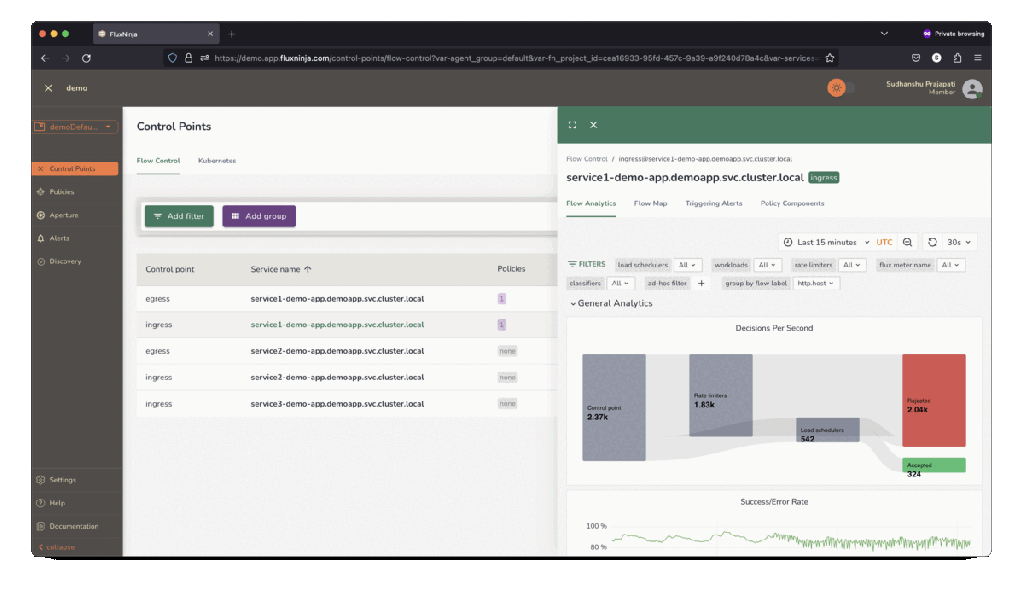The width and height of the screenshot is (1024, 599).
Task: Click the red Rejected block in chart
Action: pos(933,400)
